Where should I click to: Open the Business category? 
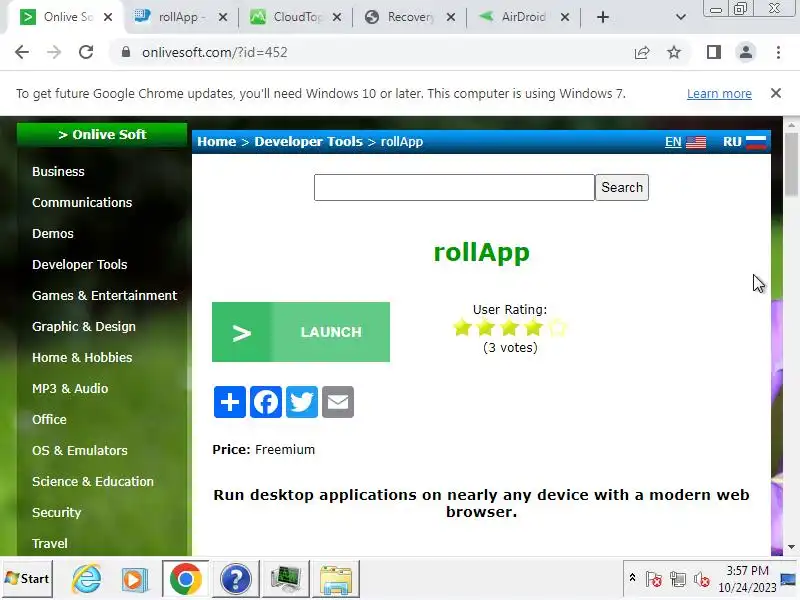click(58, 171)
